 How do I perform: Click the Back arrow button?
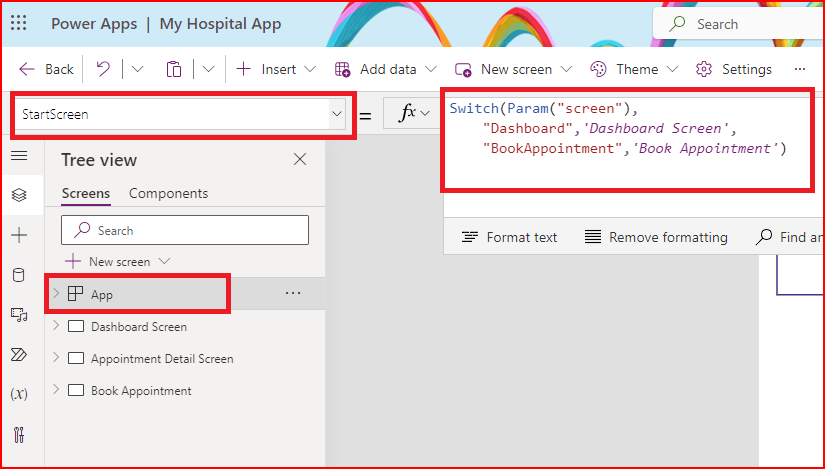[x=46, y=69]
